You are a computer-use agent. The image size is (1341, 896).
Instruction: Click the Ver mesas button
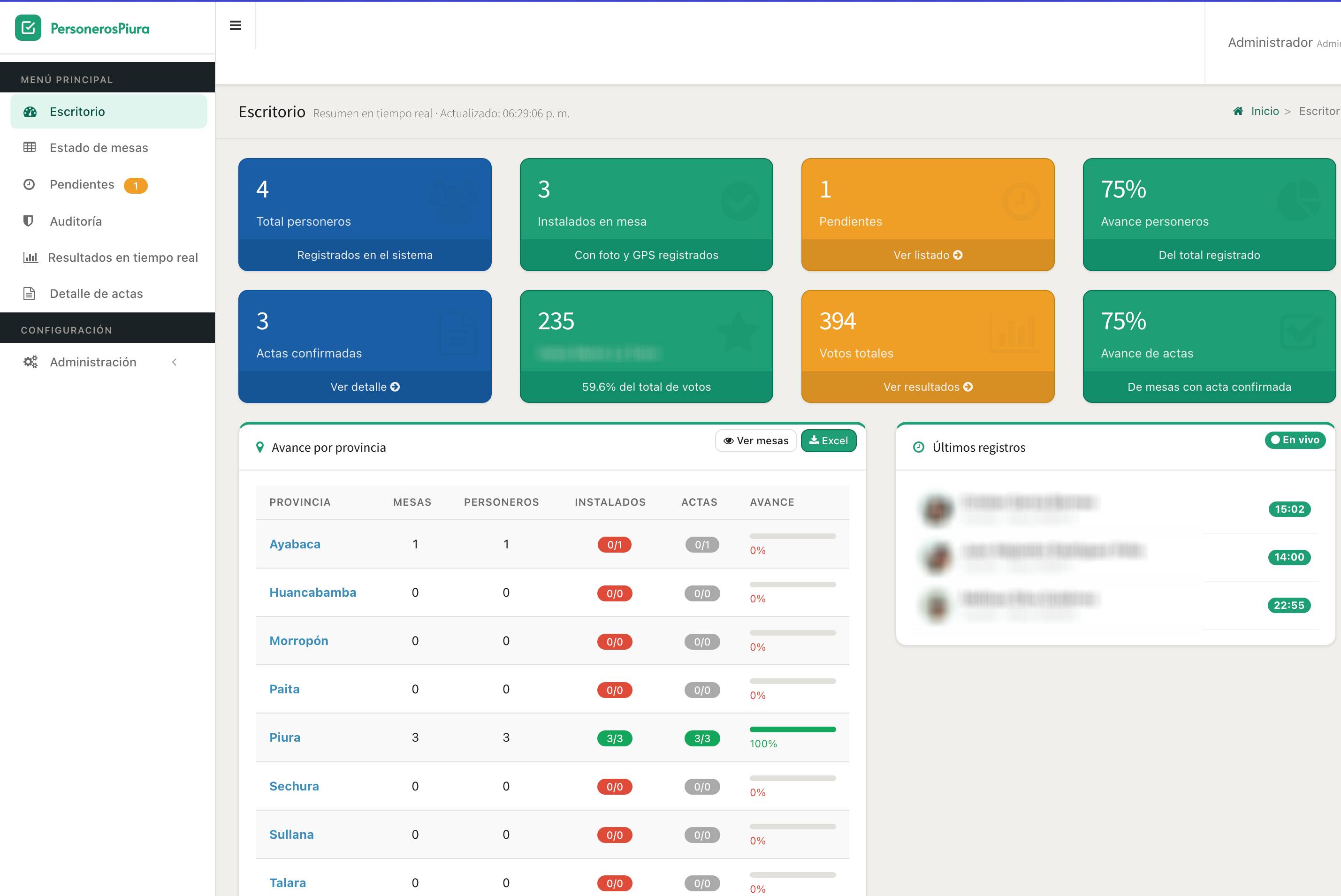[756, 440]
